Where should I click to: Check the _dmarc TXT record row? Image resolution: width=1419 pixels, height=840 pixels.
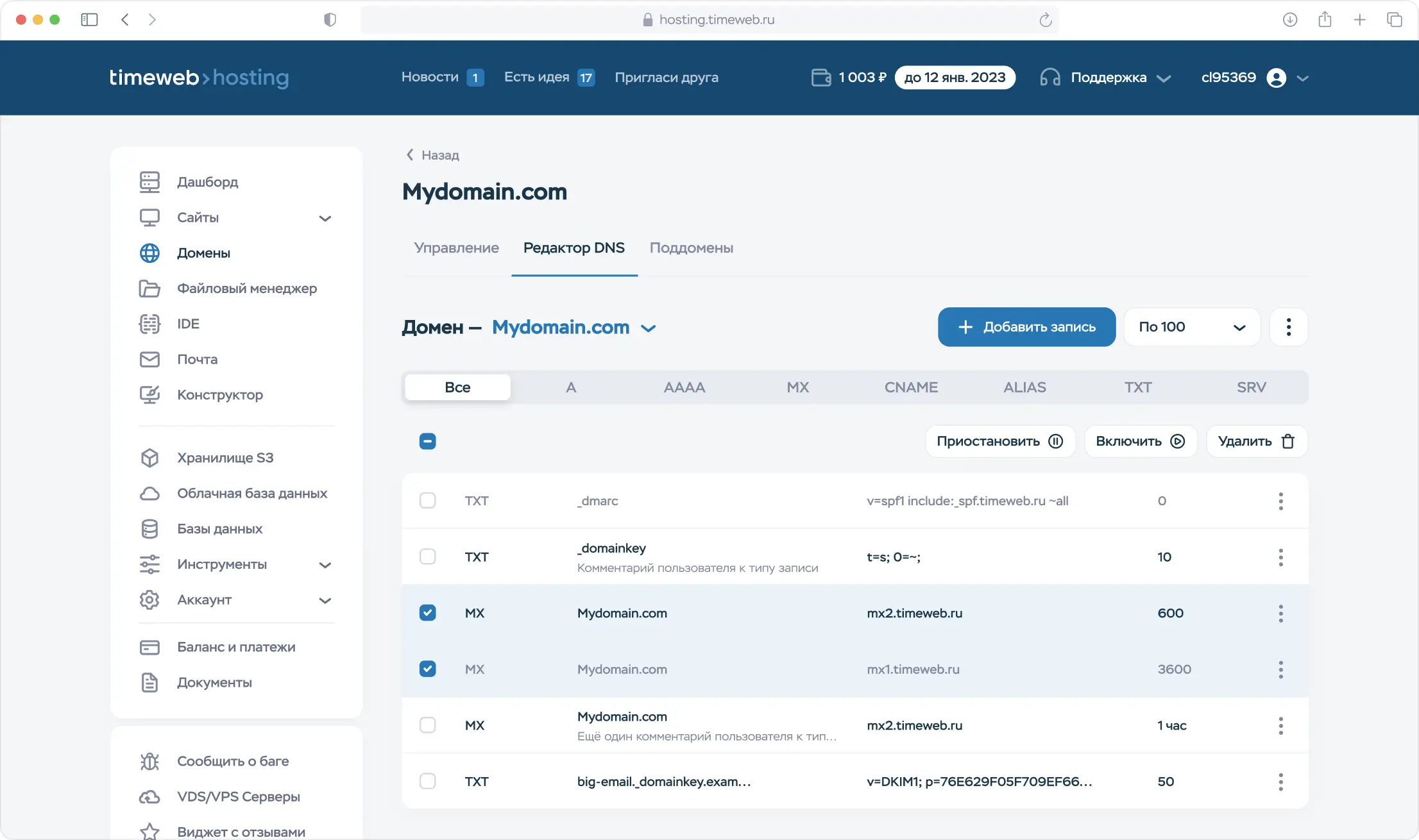click(x=427, y=501)
